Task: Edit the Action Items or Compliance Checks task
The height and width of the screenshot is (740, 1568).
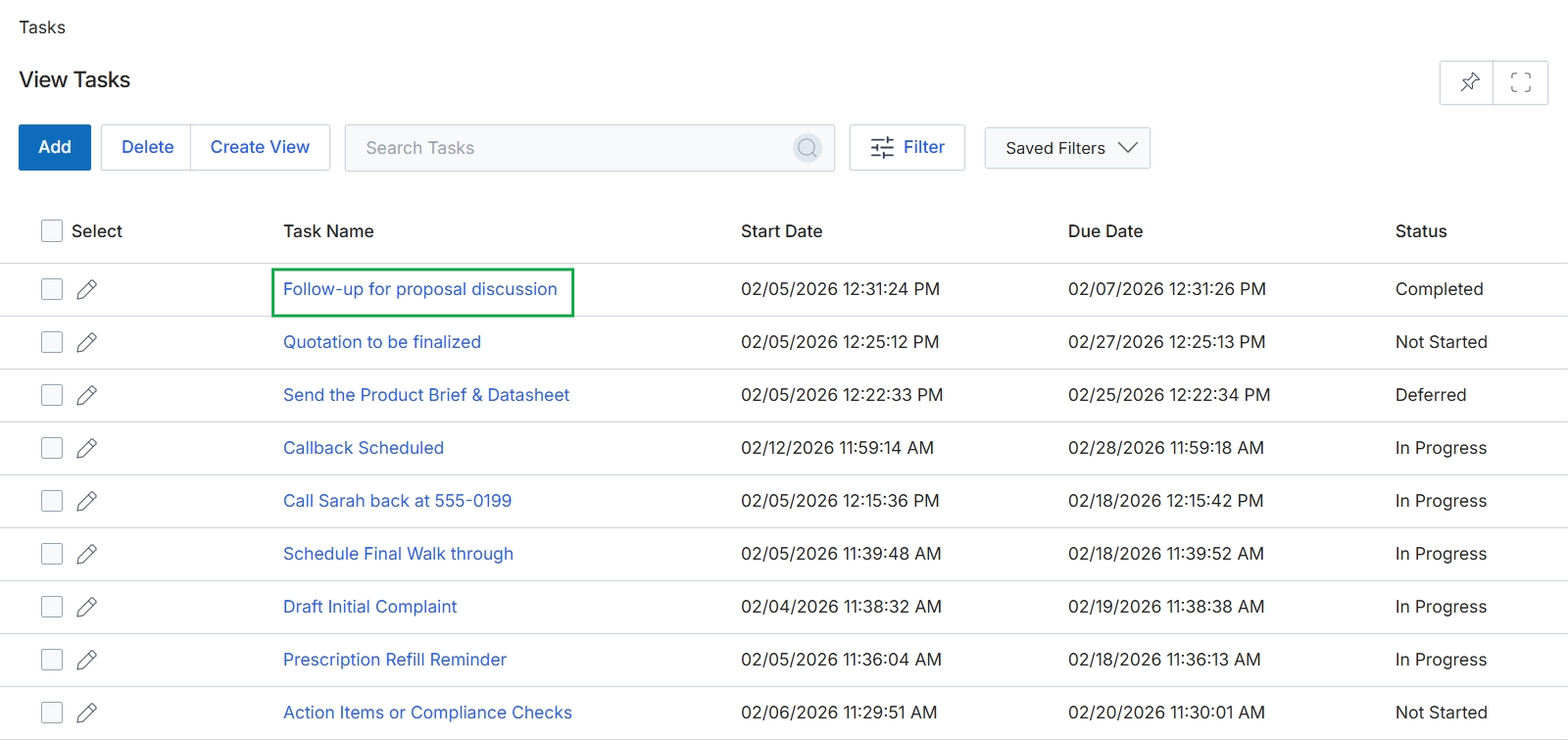Action: click(x=86, y=713)
